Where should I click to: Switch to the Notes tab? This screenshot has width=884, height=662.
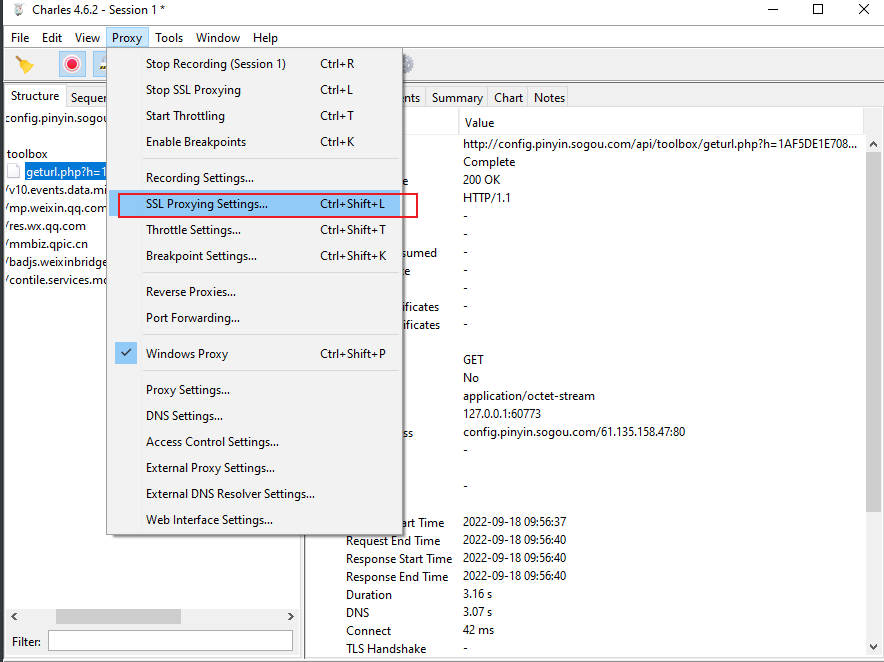coord(549,98)
